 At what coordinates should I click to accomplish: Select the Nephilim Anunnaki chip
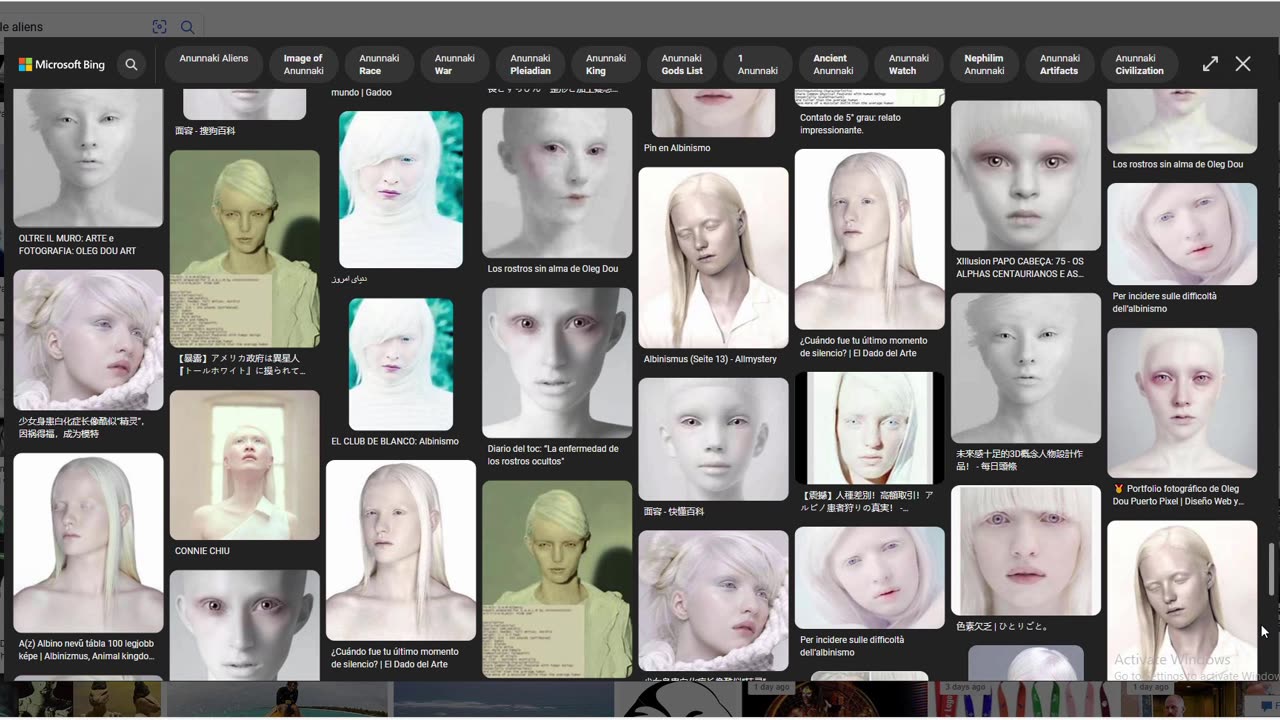pos(984,64)
